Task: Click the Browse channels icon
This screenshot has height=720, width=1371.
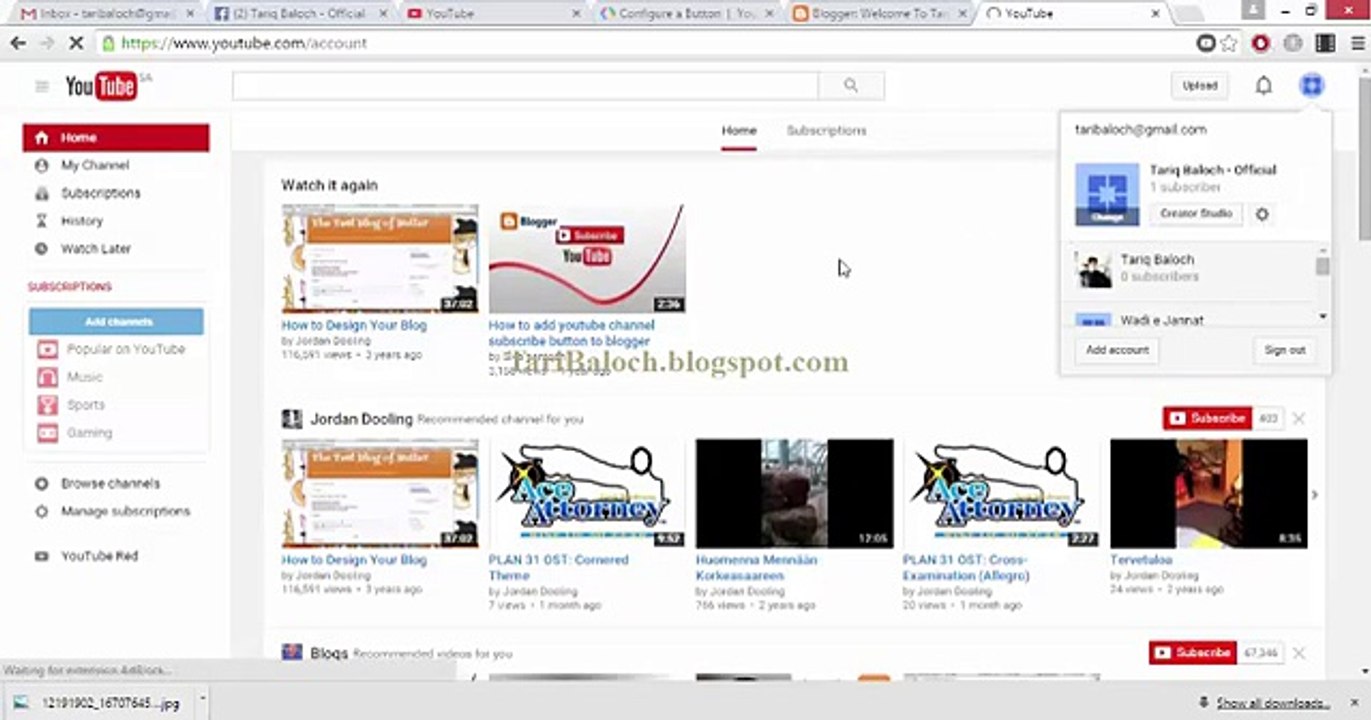Action: (x=41, y=484)
